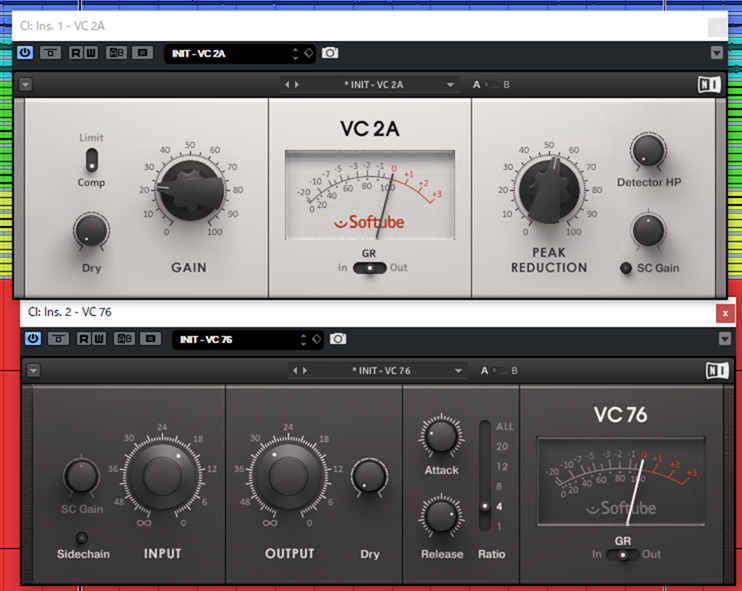This screenshot has width=742, height=591.
Task: Click the Write automation button in VC 76
Action: (x=99, y=339)
